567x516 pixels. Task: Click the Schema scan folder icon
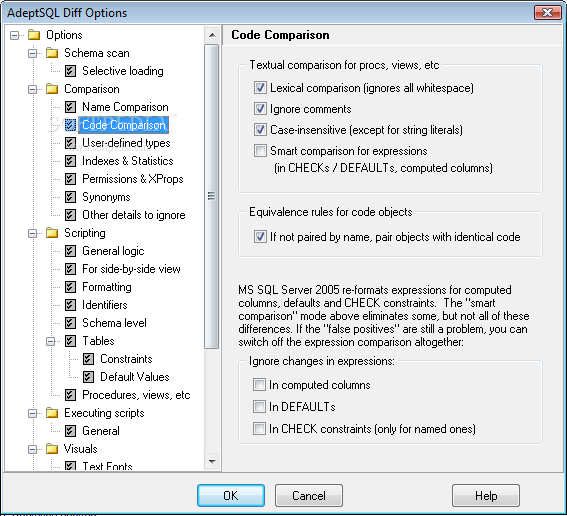(52, 53)
